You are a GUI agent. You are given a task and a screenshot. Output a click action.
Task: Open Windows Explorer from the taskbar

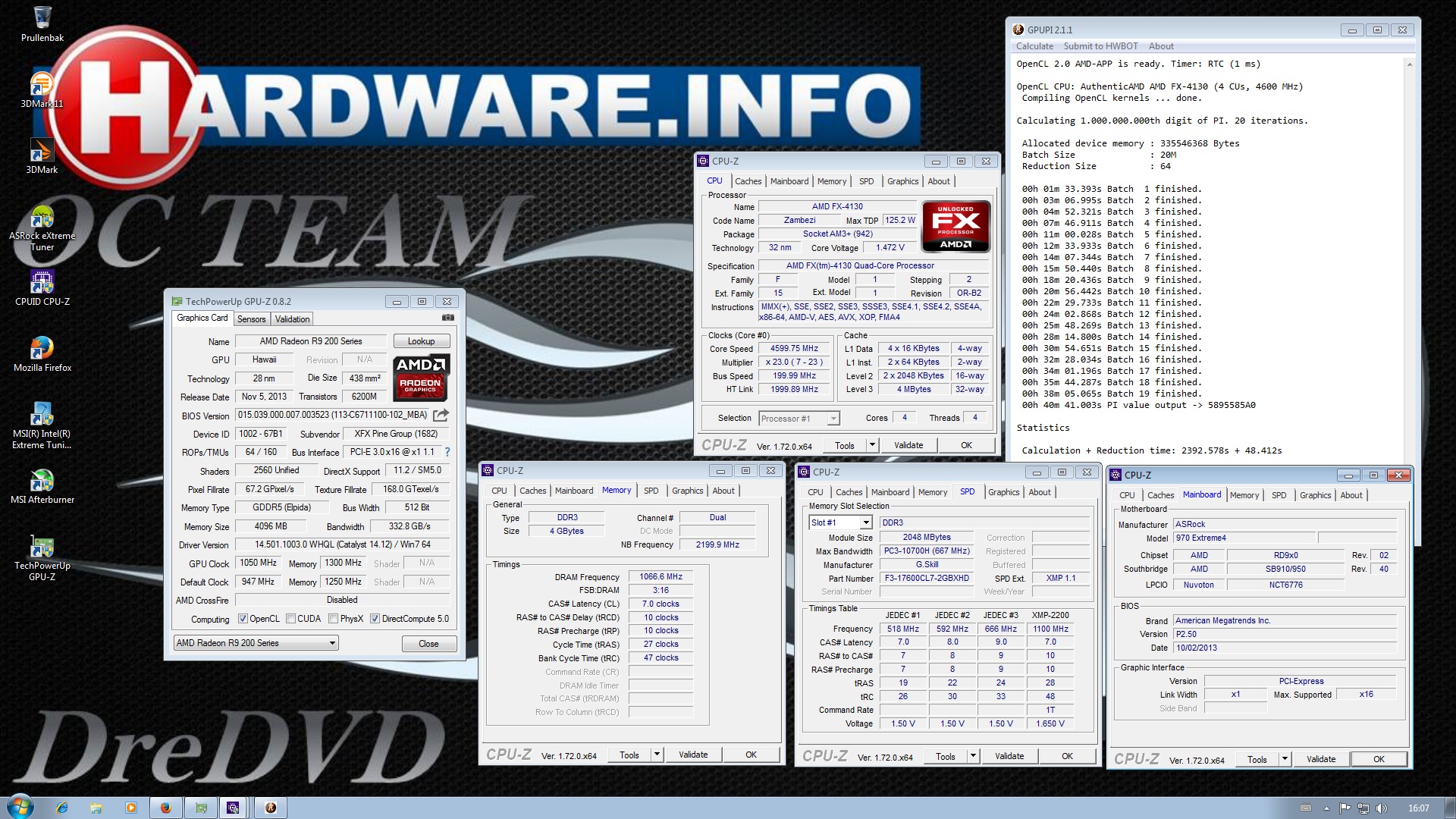96,808
